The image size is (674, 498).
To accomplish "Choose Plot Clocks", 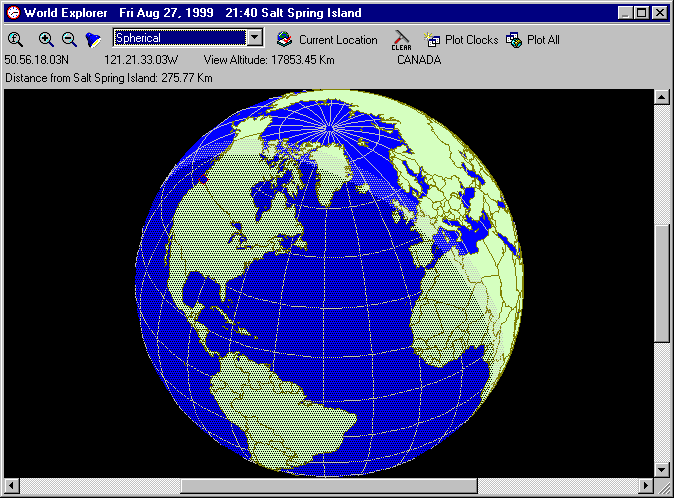I will [x=472, y=40].
